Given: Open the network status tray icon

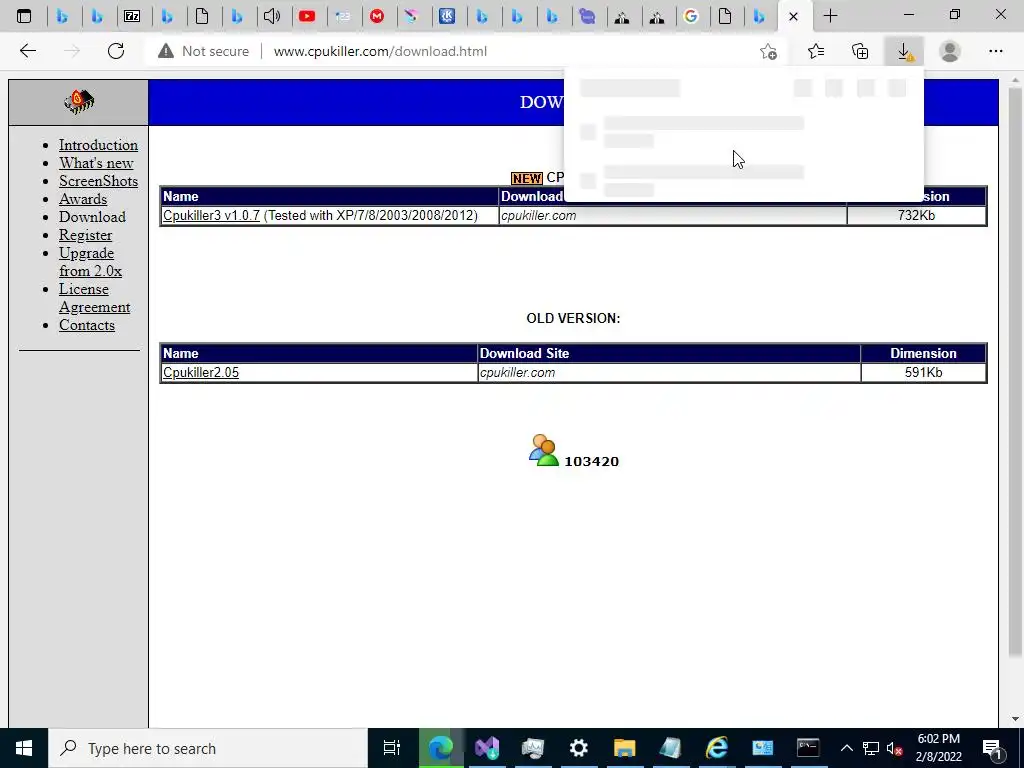Looking at the screenshot, I should pyautogui.click(x=871, y=748).
